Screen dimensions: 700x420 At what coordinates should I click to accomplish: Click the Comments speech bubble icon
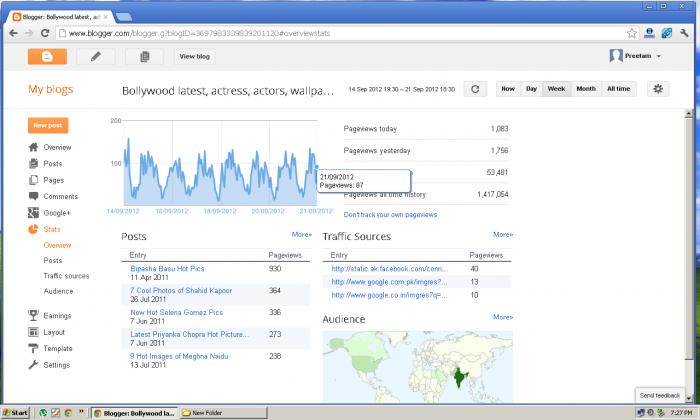pyautogui.click(x=33, y=196)
